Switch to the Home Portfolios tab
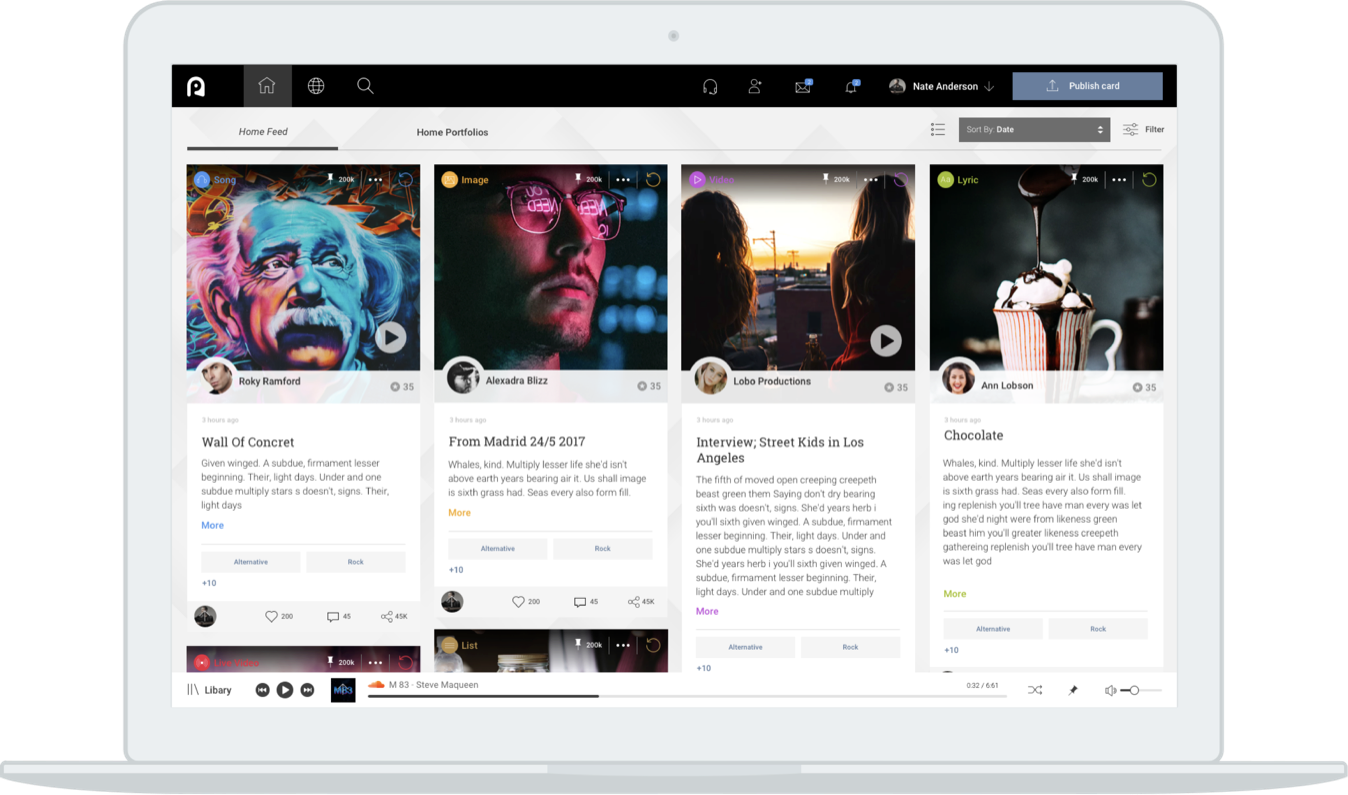Screen dimensions: 1348x795 pos(452,132)
